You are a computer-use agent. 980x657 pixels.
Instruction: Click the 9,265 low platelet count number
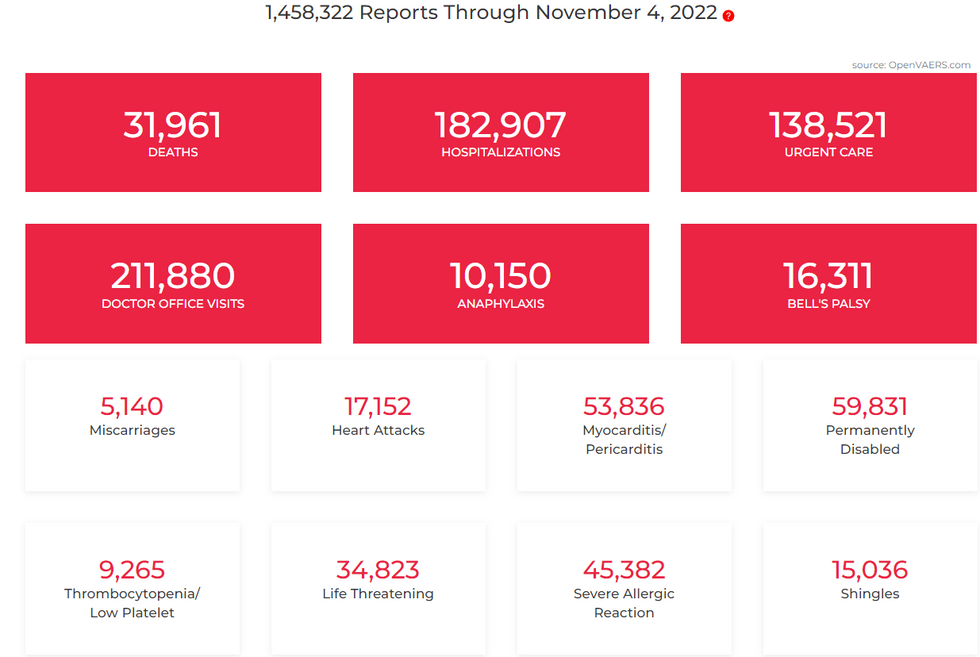point(132,570)
